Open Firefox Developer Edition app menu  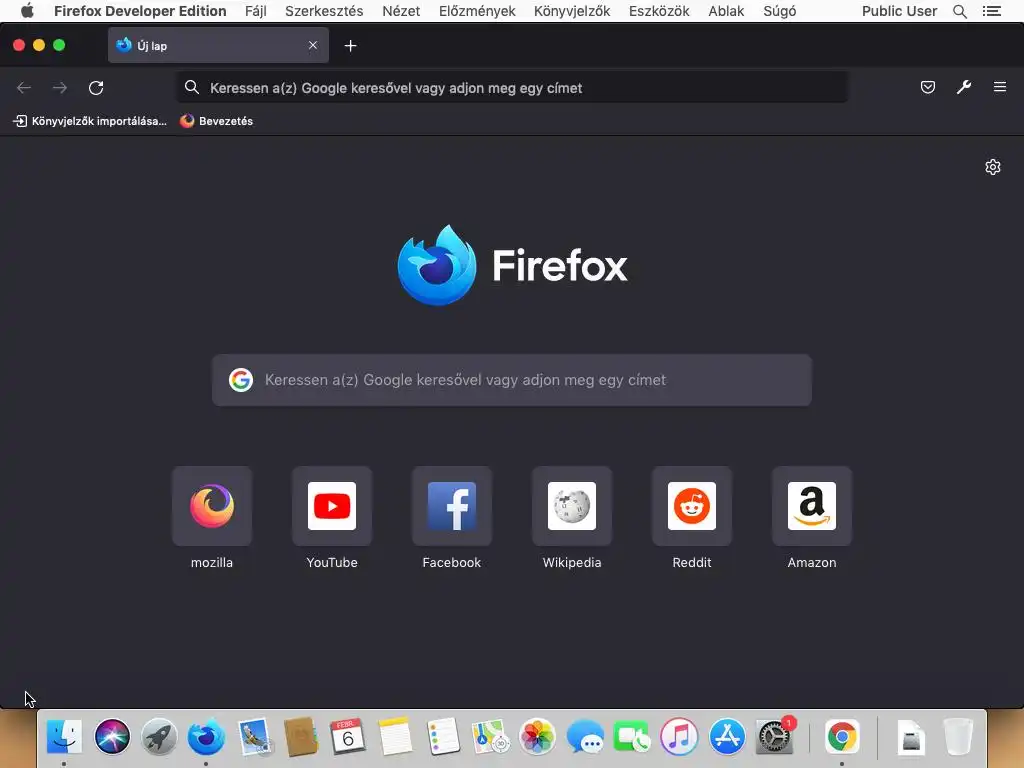click(140, 11)
